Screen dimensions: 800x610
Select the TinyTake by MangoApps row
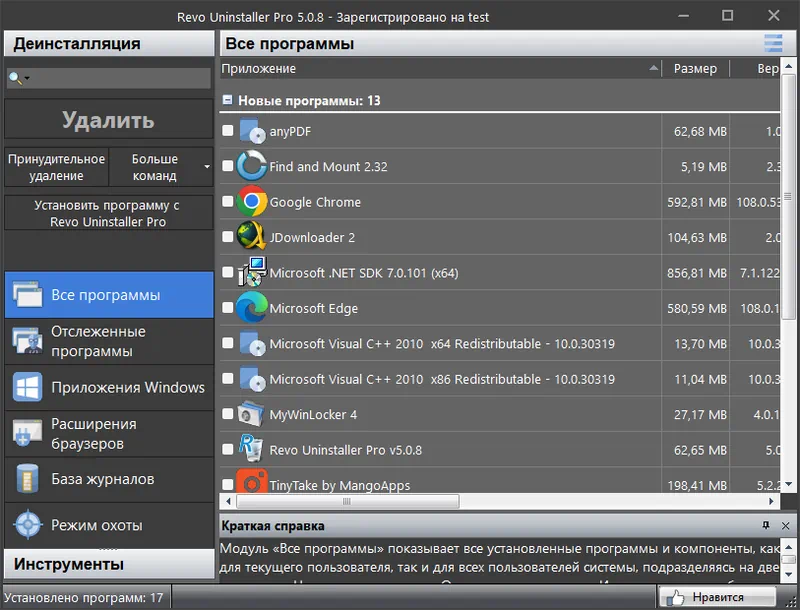click(x=500, y=481)
